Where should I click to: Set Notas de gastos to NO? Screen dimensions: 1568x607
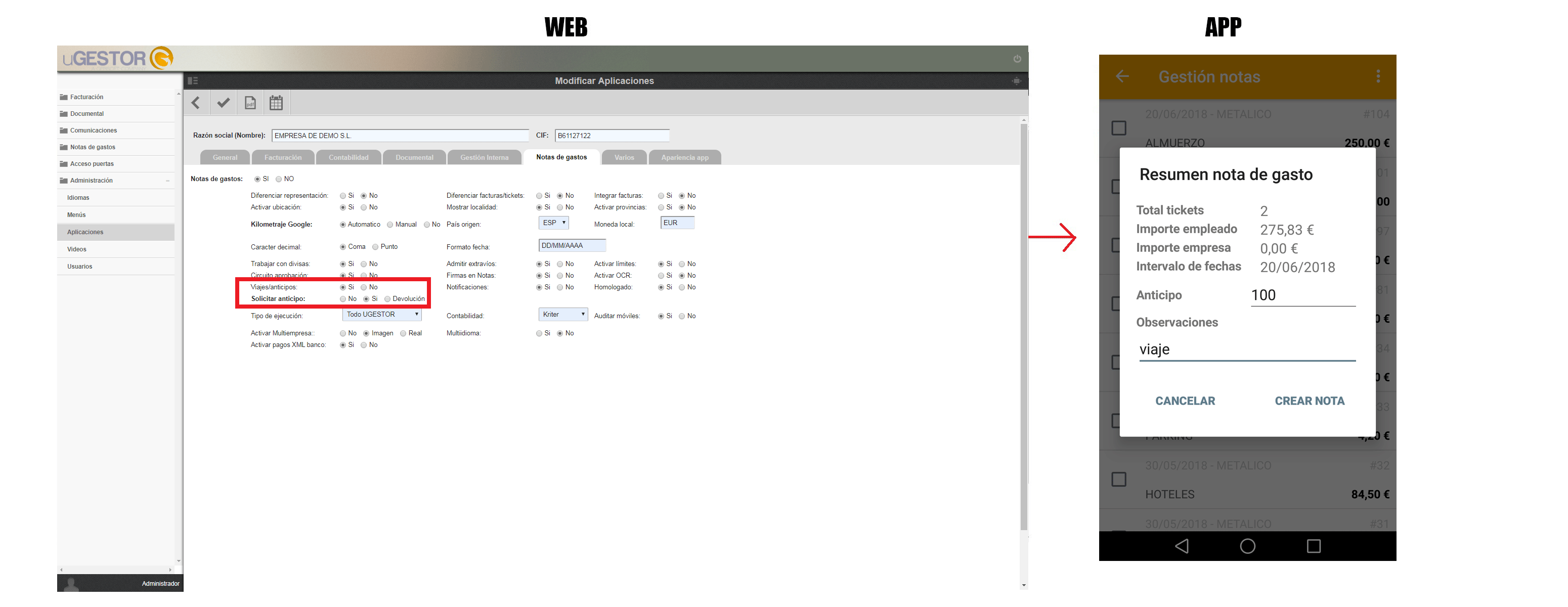point(279,179)
